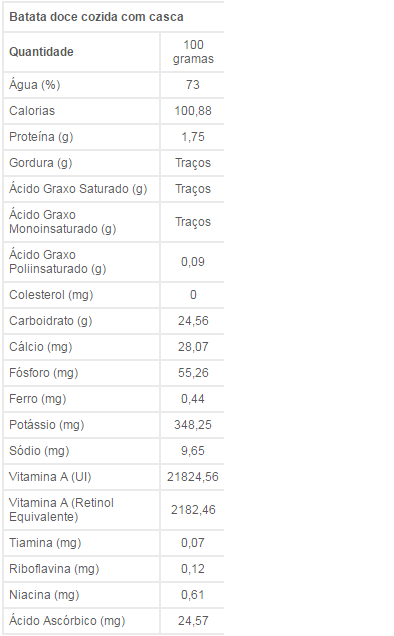Click the Cálcio (mg) label
Image resolution: width=394 pixels, height=636 pixels.
[41, 347]
